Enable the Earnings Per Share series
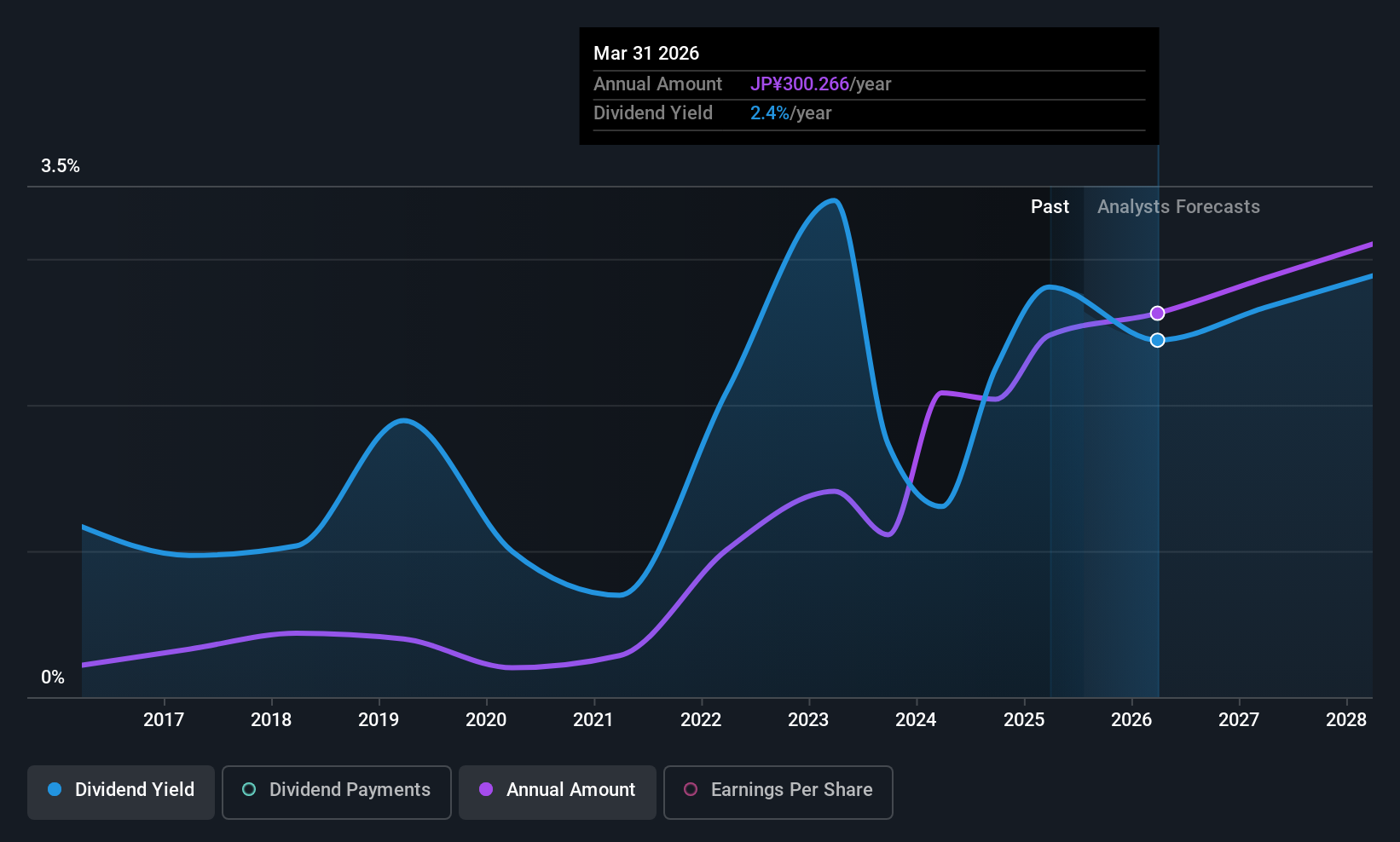 (x=778, y=793)
